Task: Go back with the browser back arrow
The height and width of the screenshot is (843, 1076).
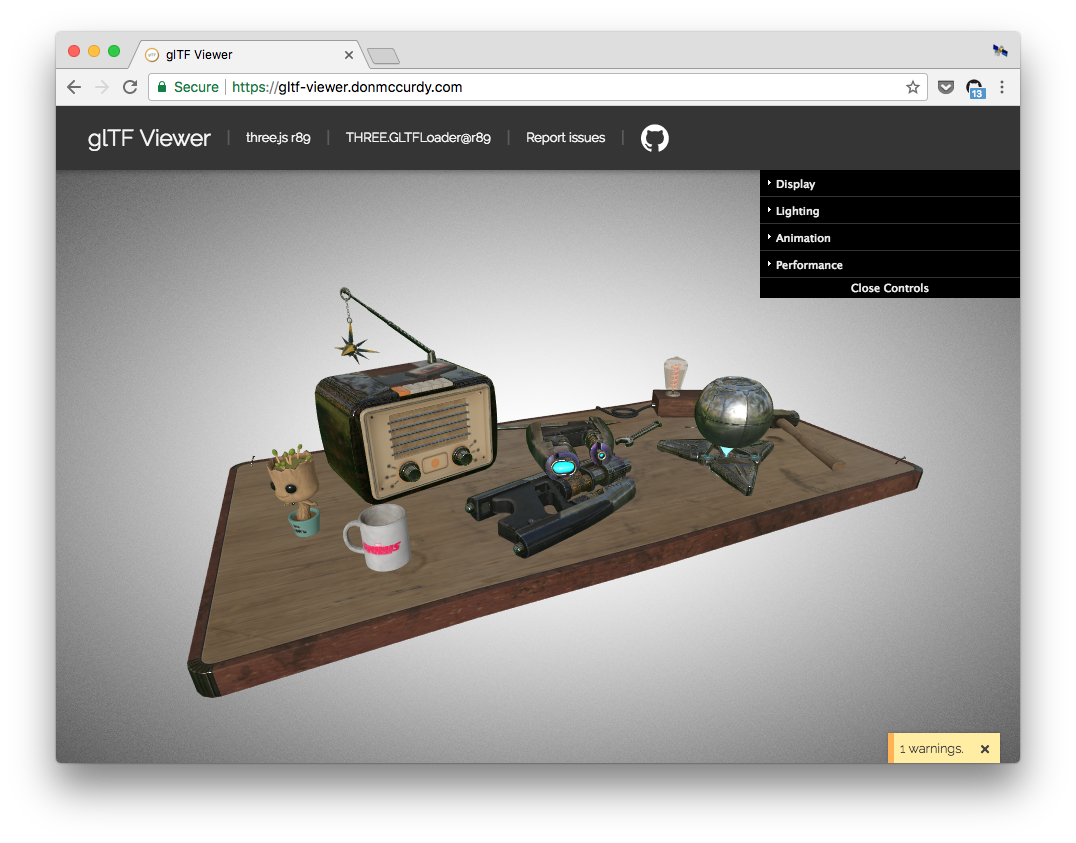Action: (74, 87)
